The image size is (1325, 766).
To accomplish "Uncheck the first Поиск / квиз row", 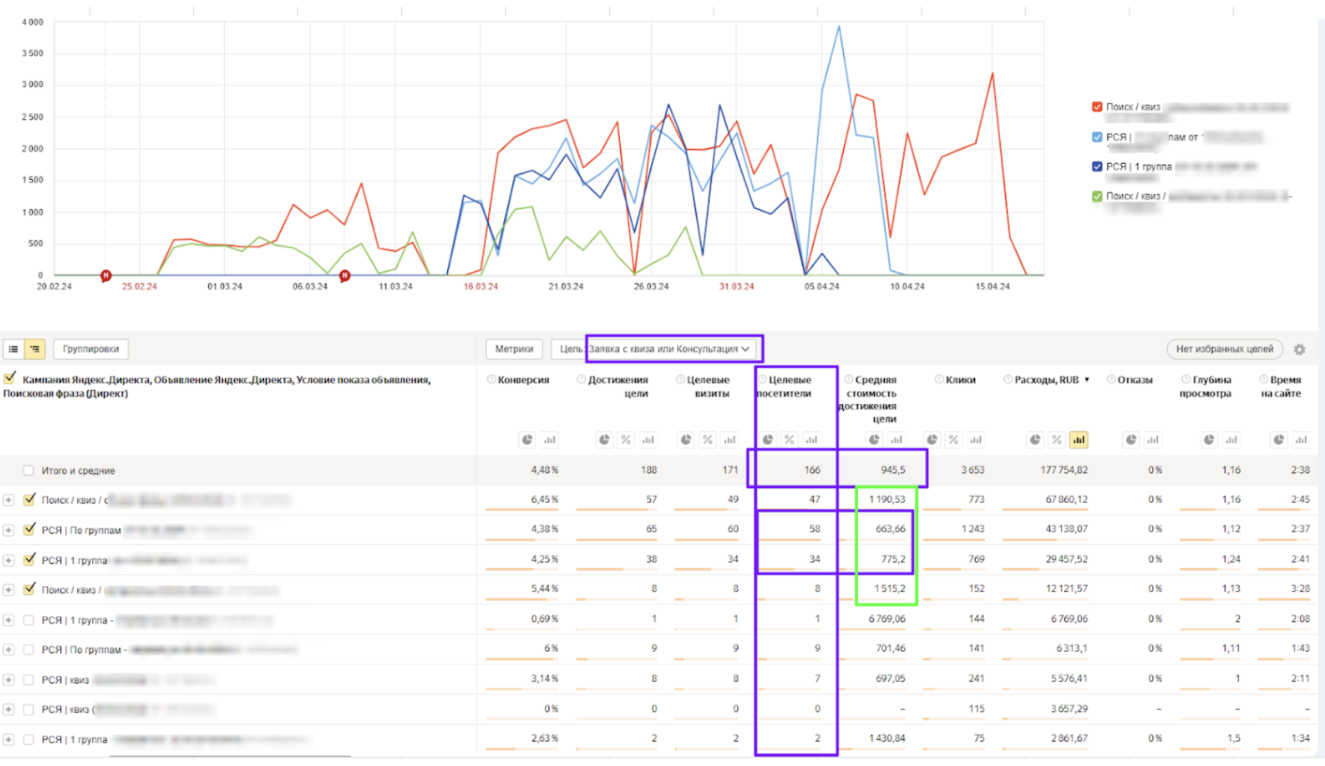I will pos(29,499).
